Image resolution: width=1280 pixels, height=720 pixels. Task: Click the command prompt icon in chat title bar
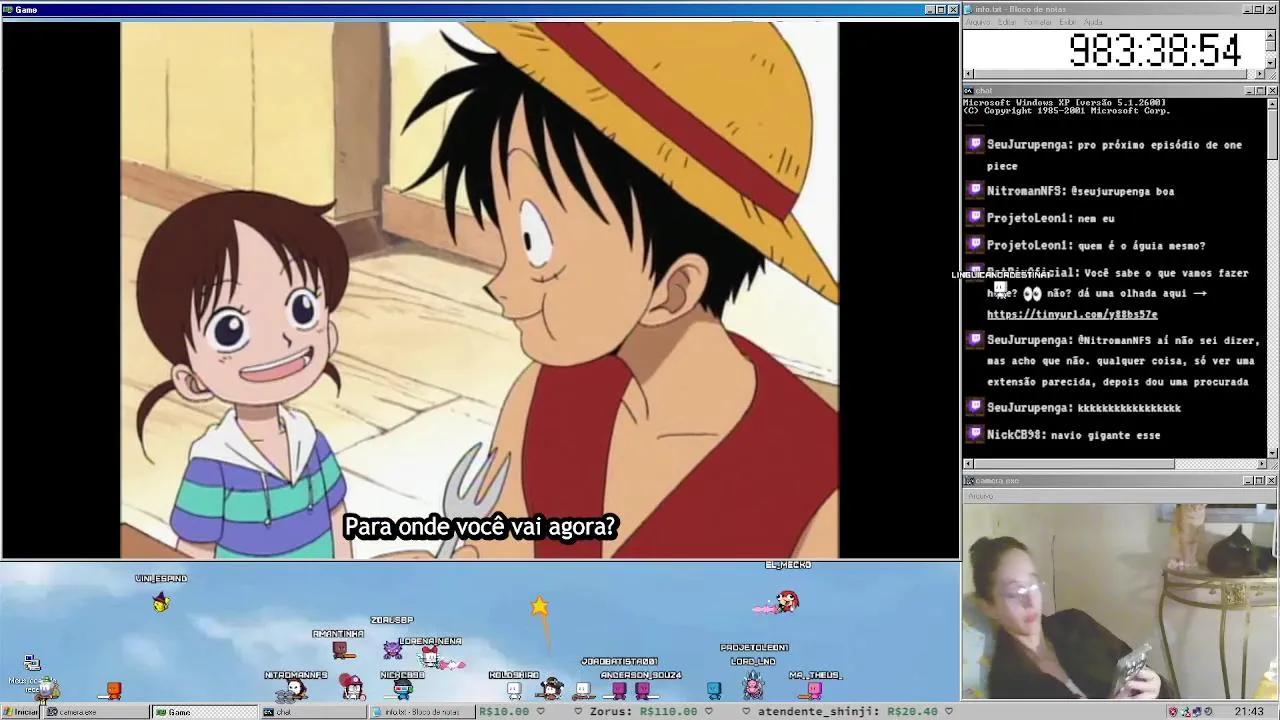tap(969, 90)
